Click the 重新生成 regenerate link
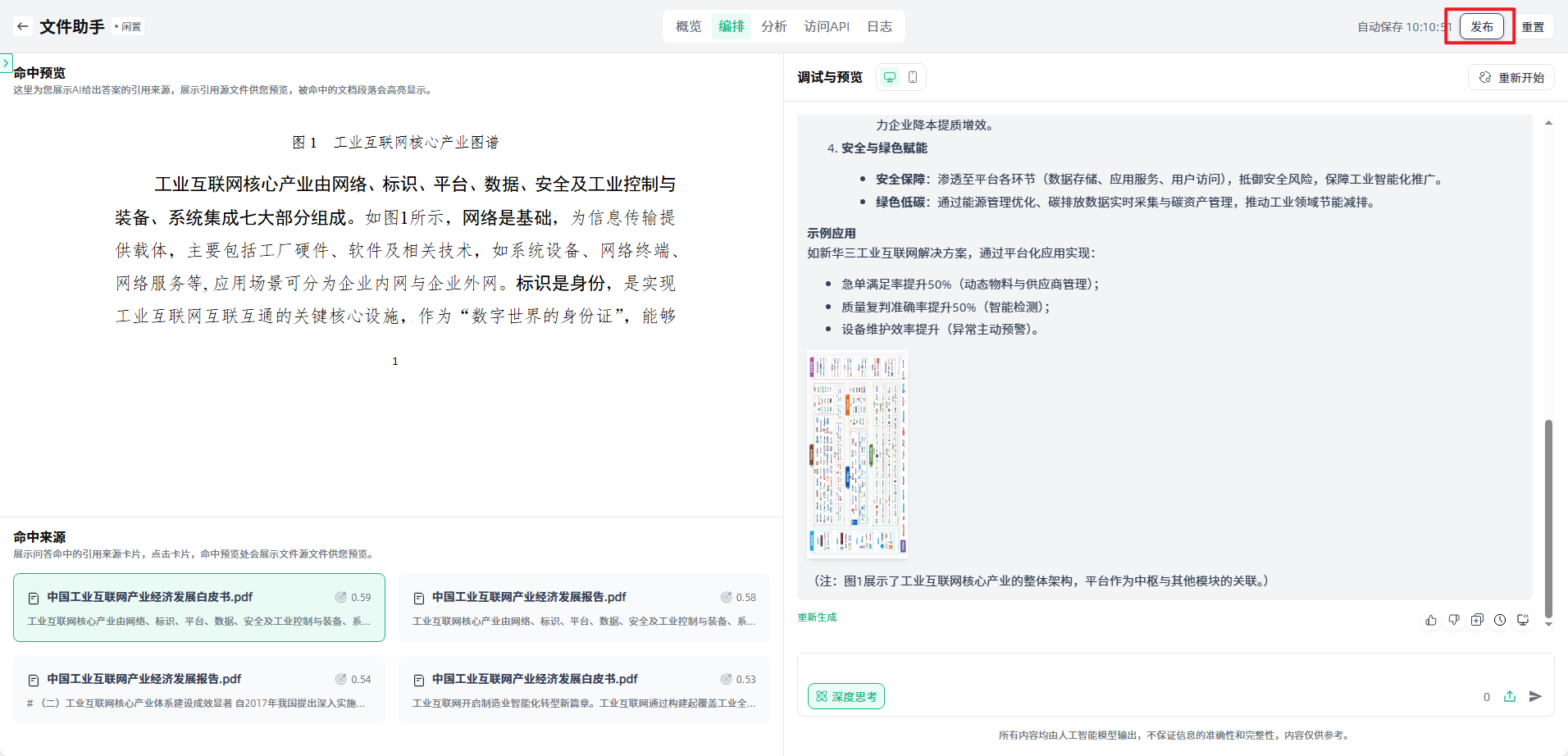 pos(817,617)
